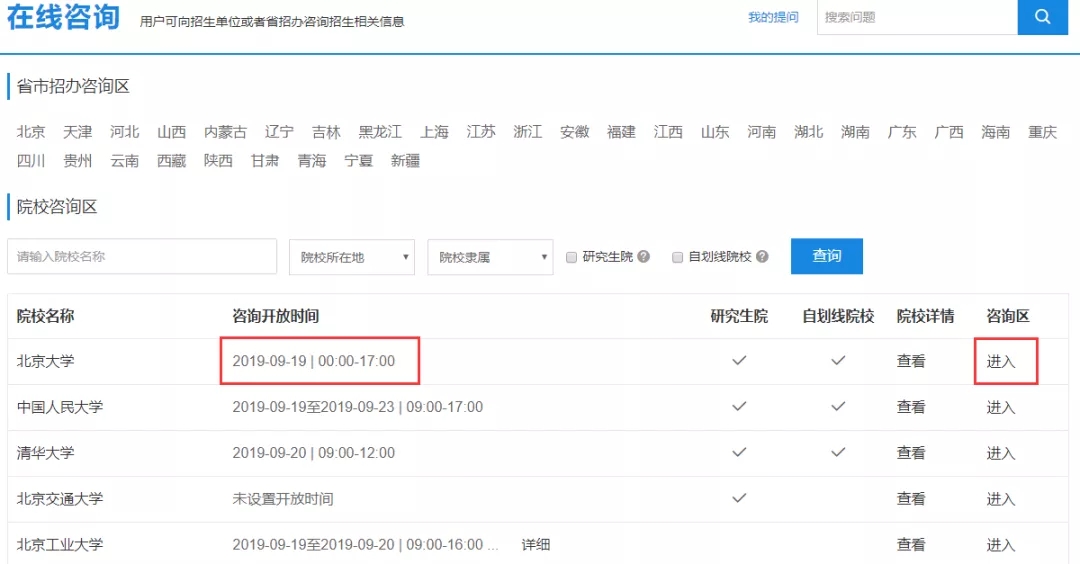The image size is (1080, 564).
Task: Click the 查询 button
Action: 826,256
